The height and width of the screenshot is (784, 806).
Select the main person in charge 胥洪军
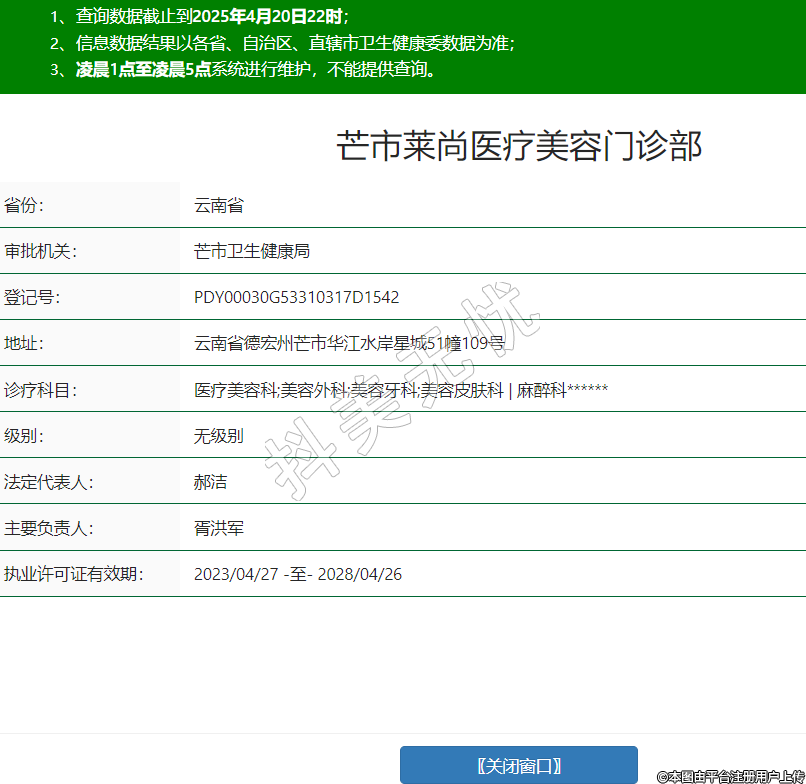219,528
